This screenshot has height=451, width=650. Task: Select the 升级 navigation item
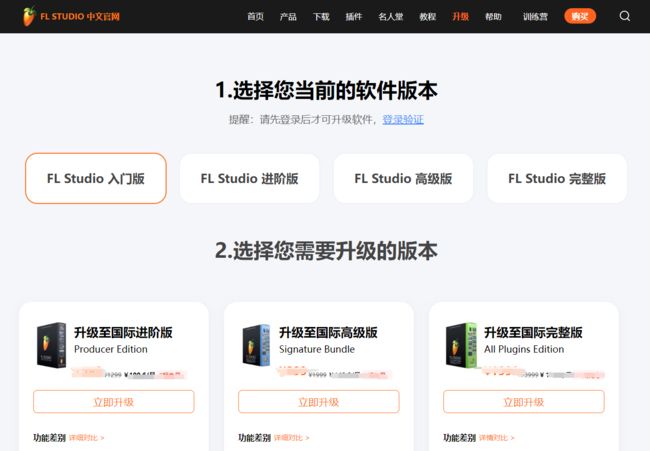[x=461, y=17]
